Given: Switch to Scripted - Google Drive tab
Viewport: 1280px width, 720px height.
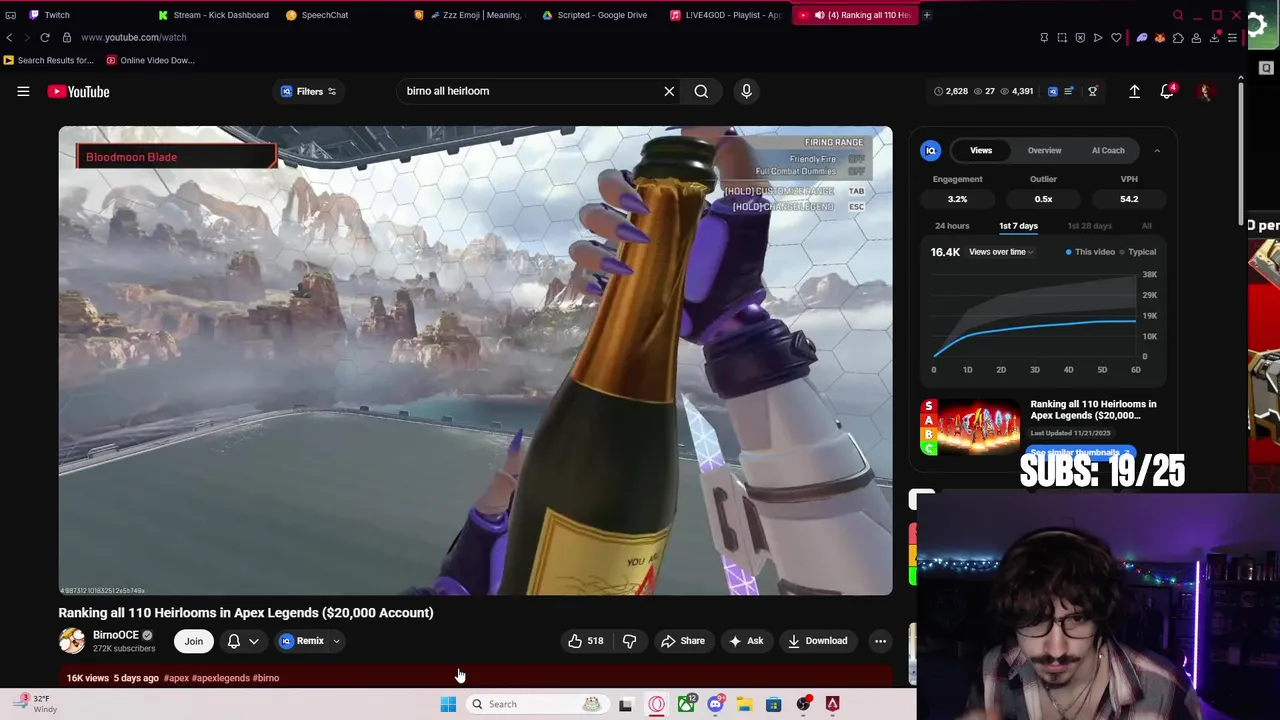Looking at the screenshot, I should (x=595, y=15).
